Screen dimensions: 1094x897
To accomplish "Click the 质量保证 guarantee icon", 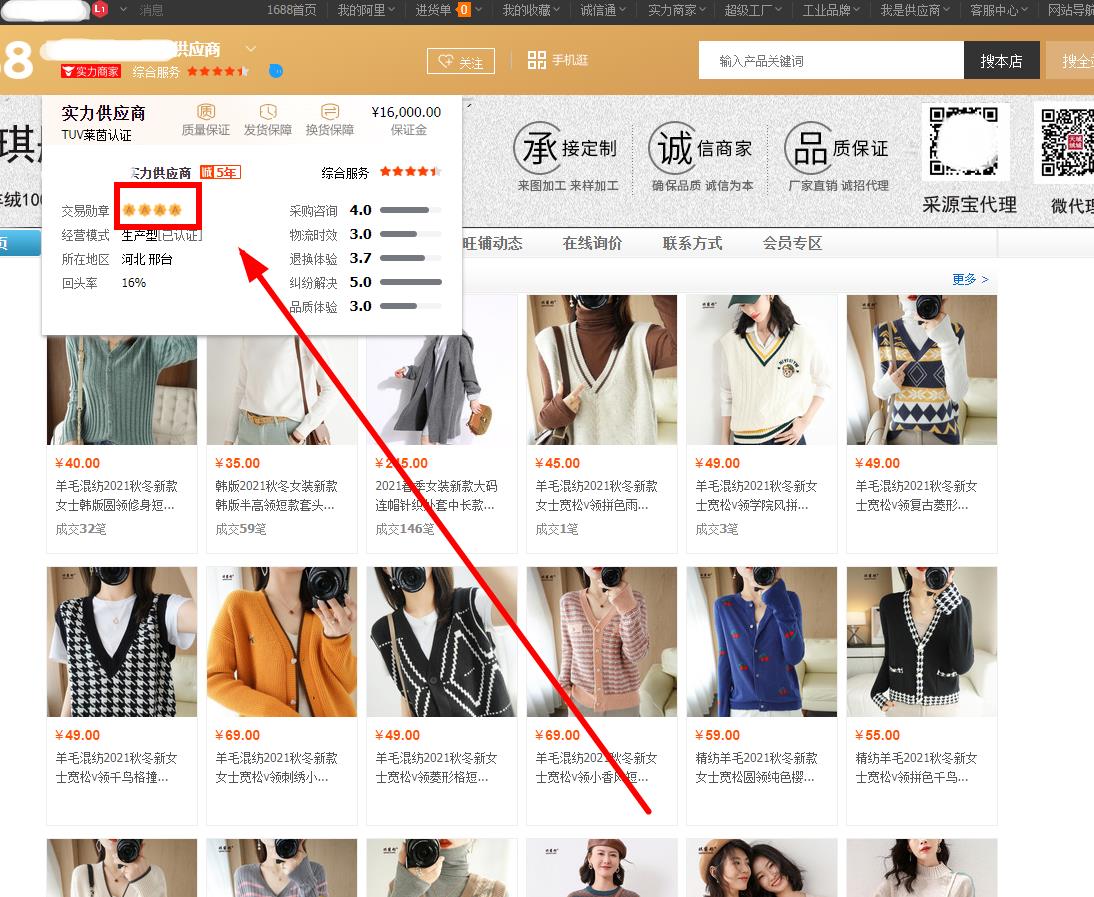I will pos(205,111).
